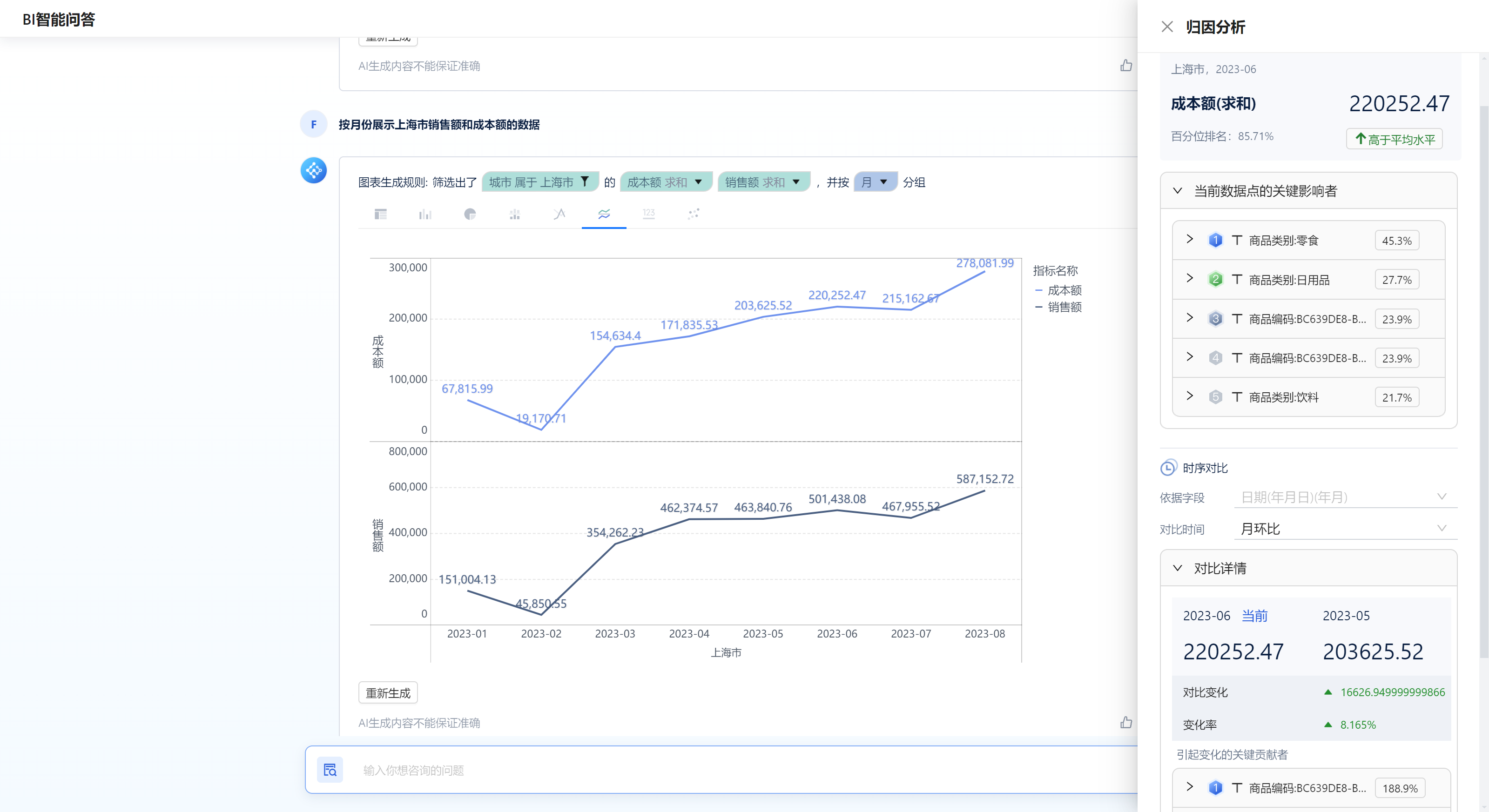
Task: Close the 归因分析 panel
Action: pyautogui.click(x=1167, y=27)
